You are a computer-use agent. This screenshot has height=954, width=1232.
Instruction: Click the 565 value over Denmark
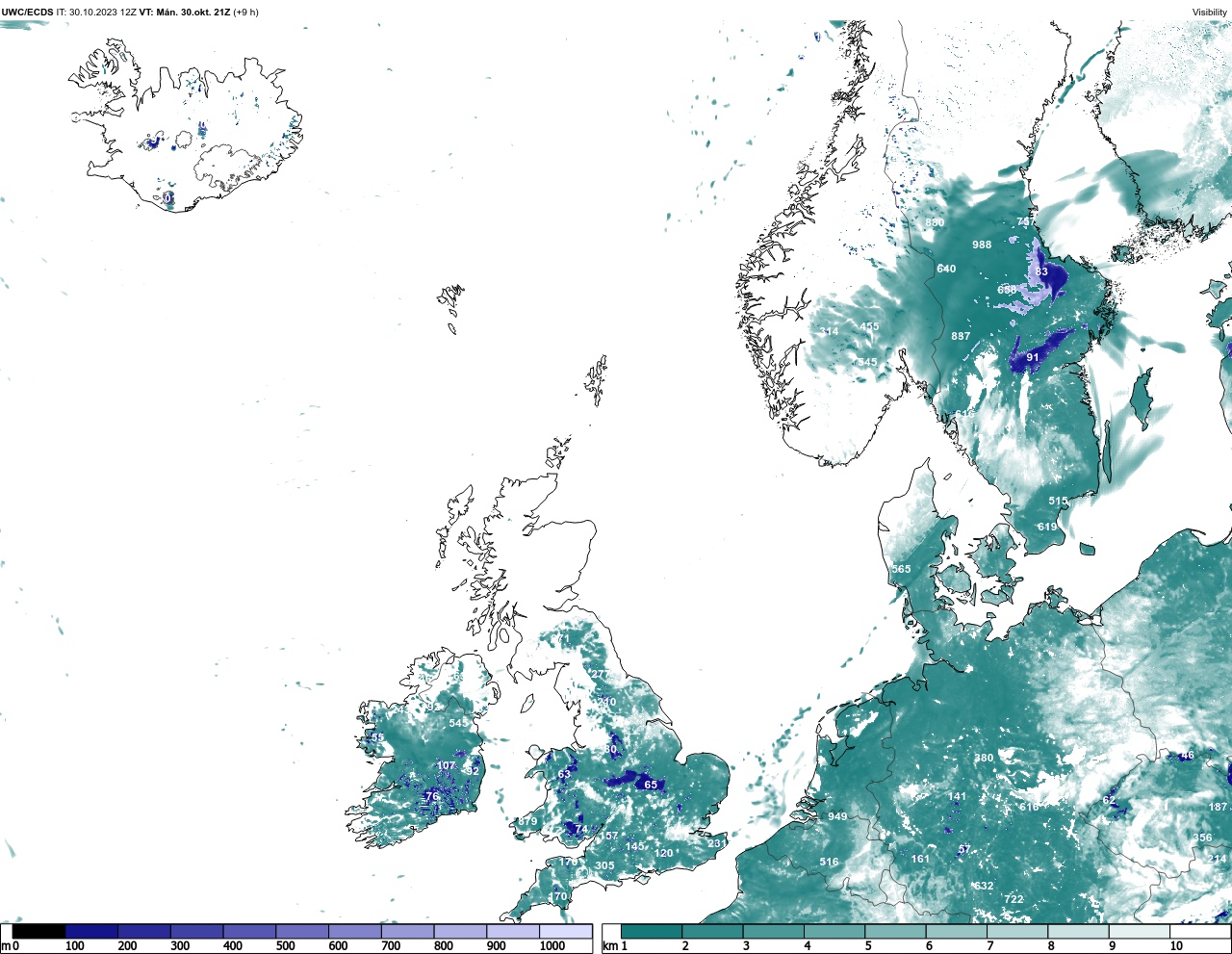[901, 569]
